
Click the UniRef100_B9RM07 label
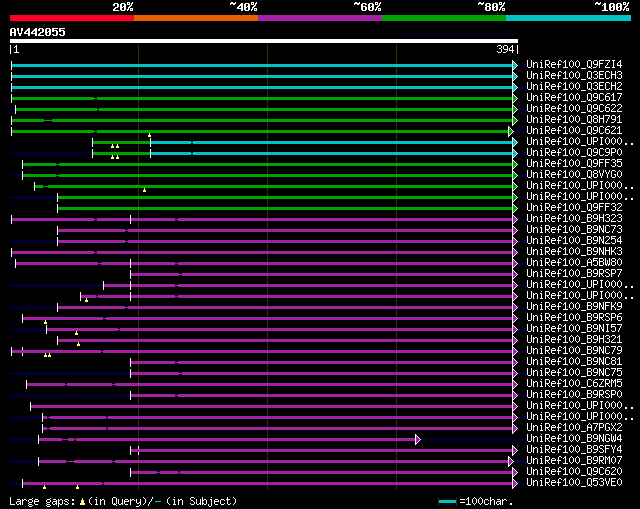coord(574,460)
